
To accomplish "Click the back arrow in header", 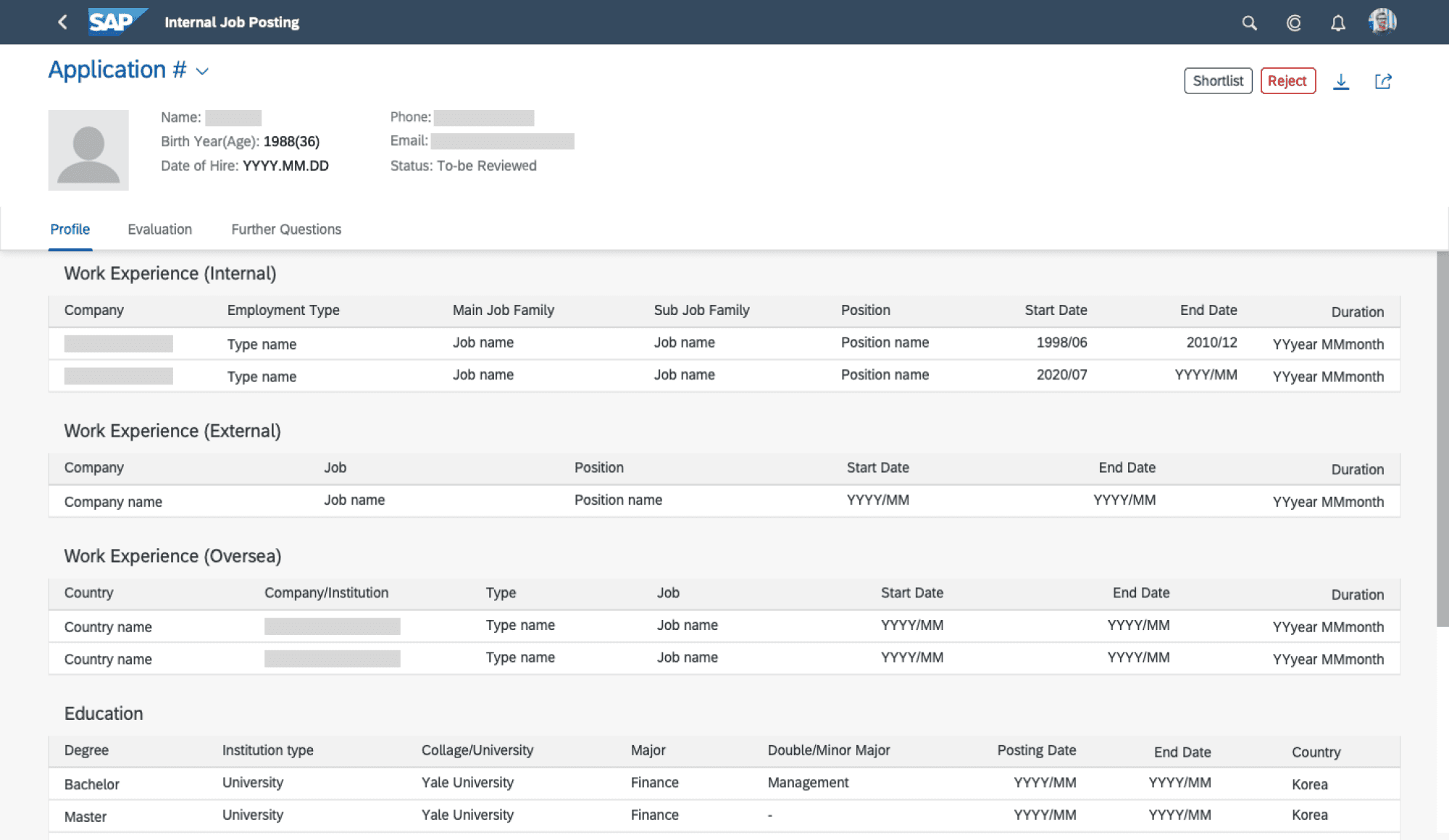I will click(62, 22).
